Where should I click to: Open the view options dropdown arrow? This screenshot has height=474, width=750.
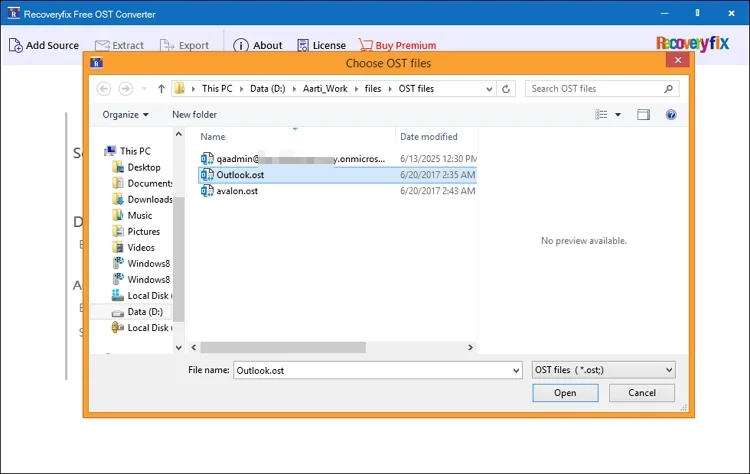(618, 115)
